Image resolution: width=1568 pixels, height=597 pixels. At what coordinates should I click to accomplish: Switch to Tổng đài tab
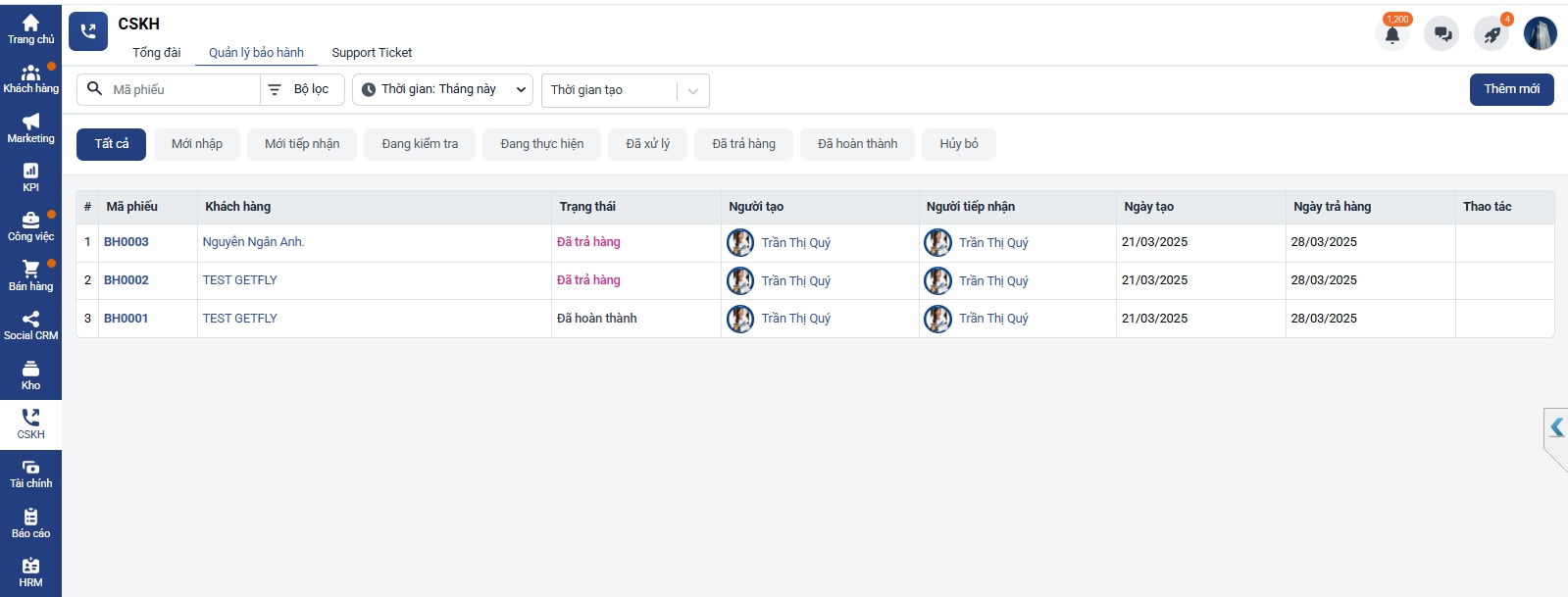coord(157,53)
